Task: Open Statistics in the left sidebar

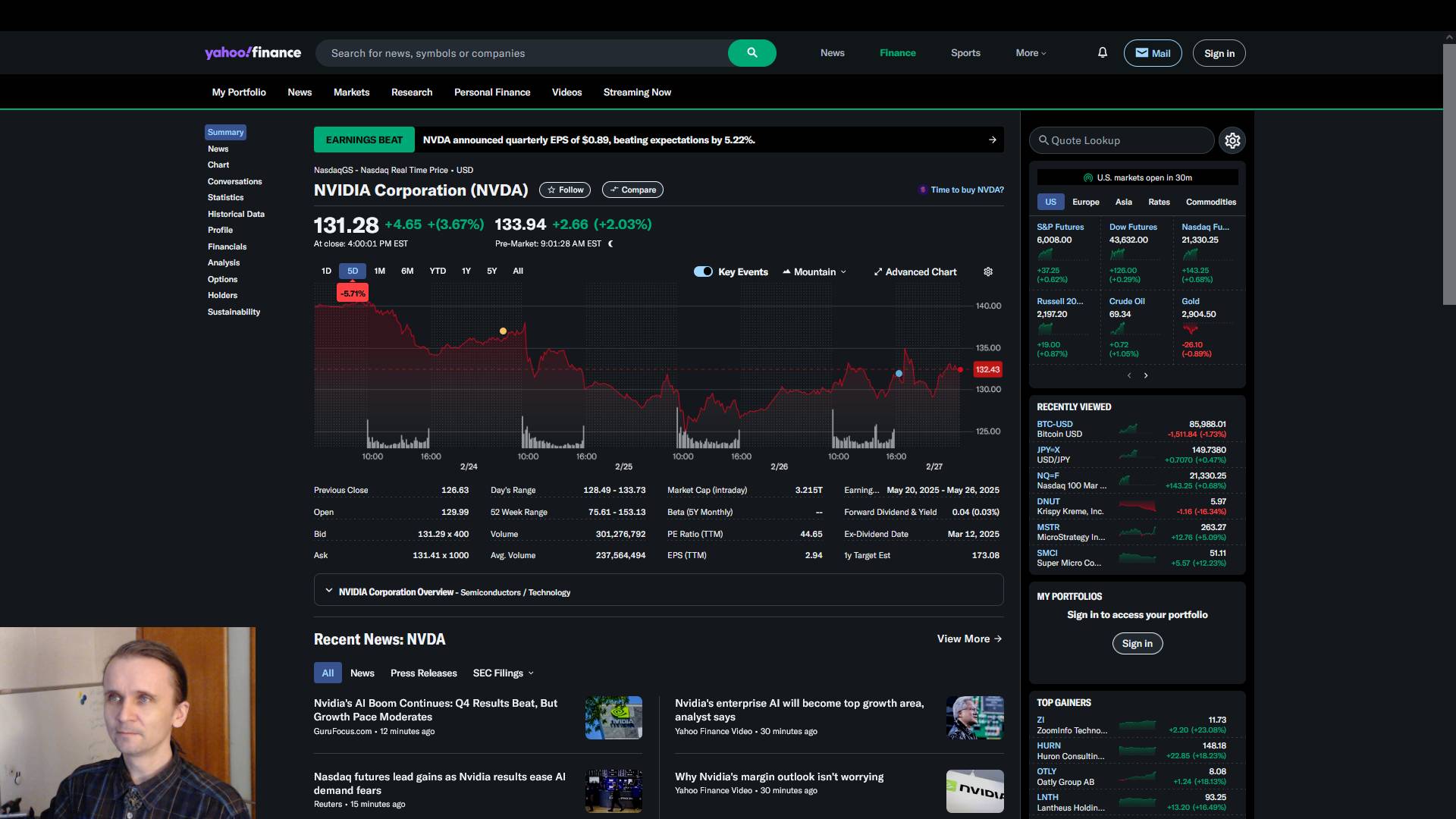Action: pos(225,198)
